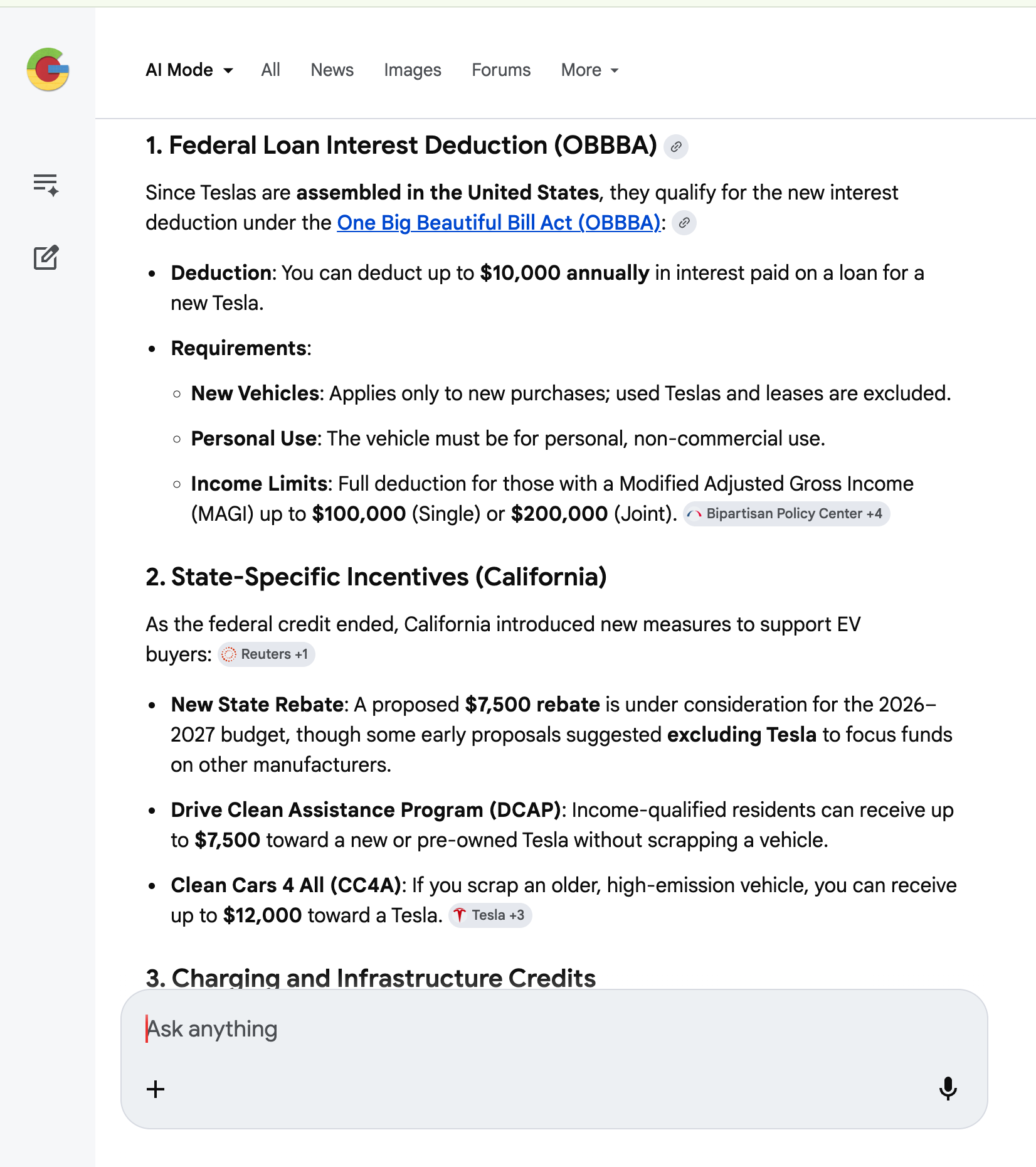1036x1167 pixels.
Task: Click the plus attachment icon
Action: click(156, 1089)
